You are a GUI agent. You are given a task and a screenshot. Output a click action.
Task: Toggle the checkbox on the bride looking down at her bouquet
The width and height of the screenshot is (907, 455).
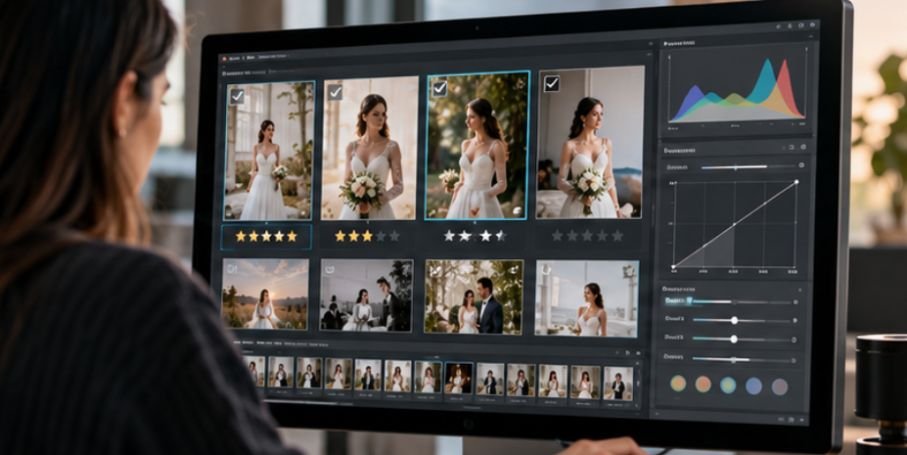point(335,92)
